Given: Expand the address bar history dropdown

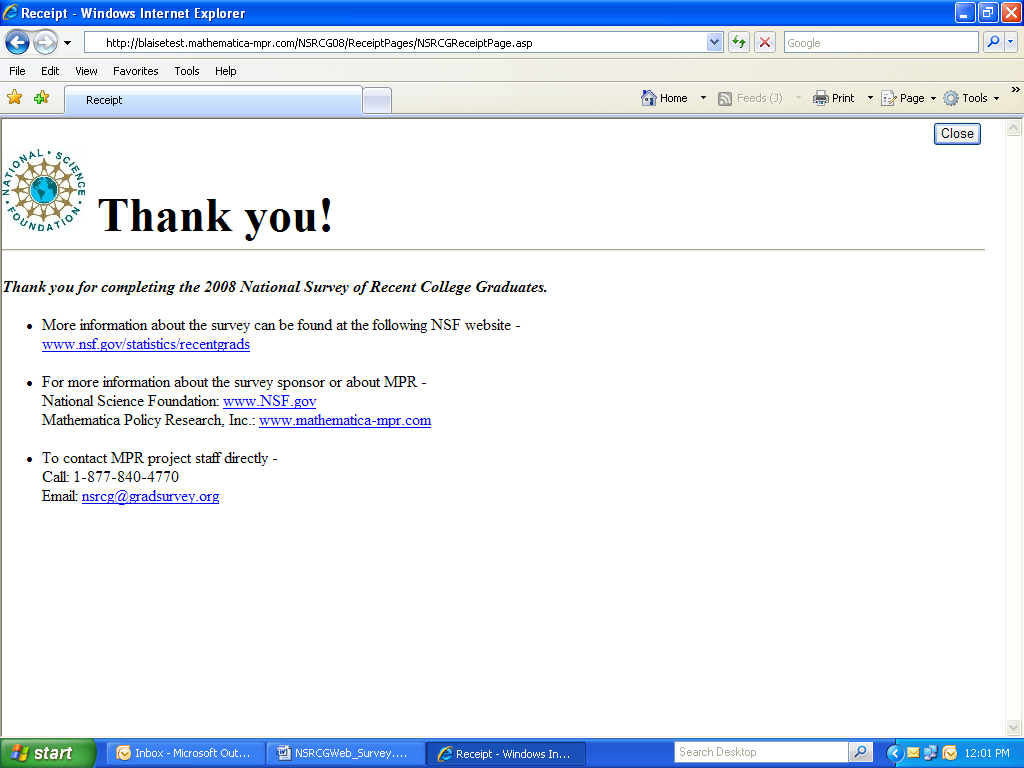Looking at the screenshot, I should pos(714,43).
